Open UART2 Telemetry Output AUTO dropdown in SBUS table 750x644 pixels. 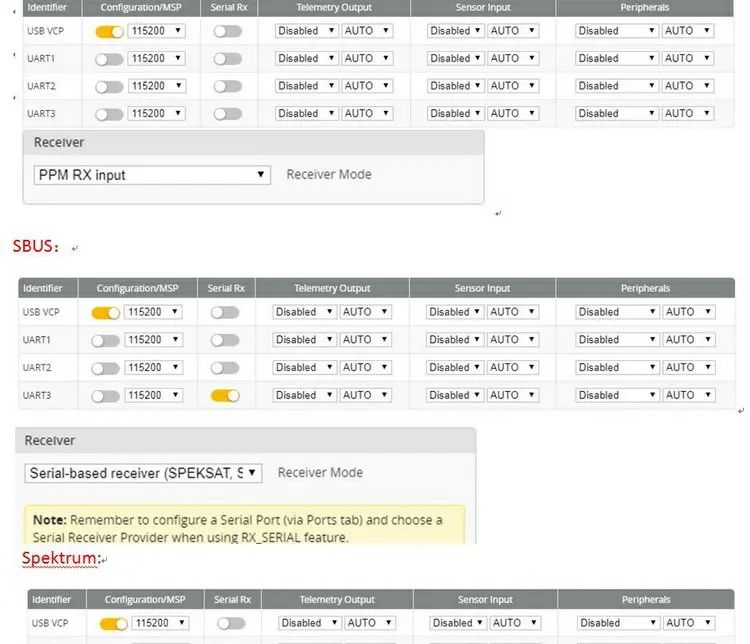coord(365,367)
